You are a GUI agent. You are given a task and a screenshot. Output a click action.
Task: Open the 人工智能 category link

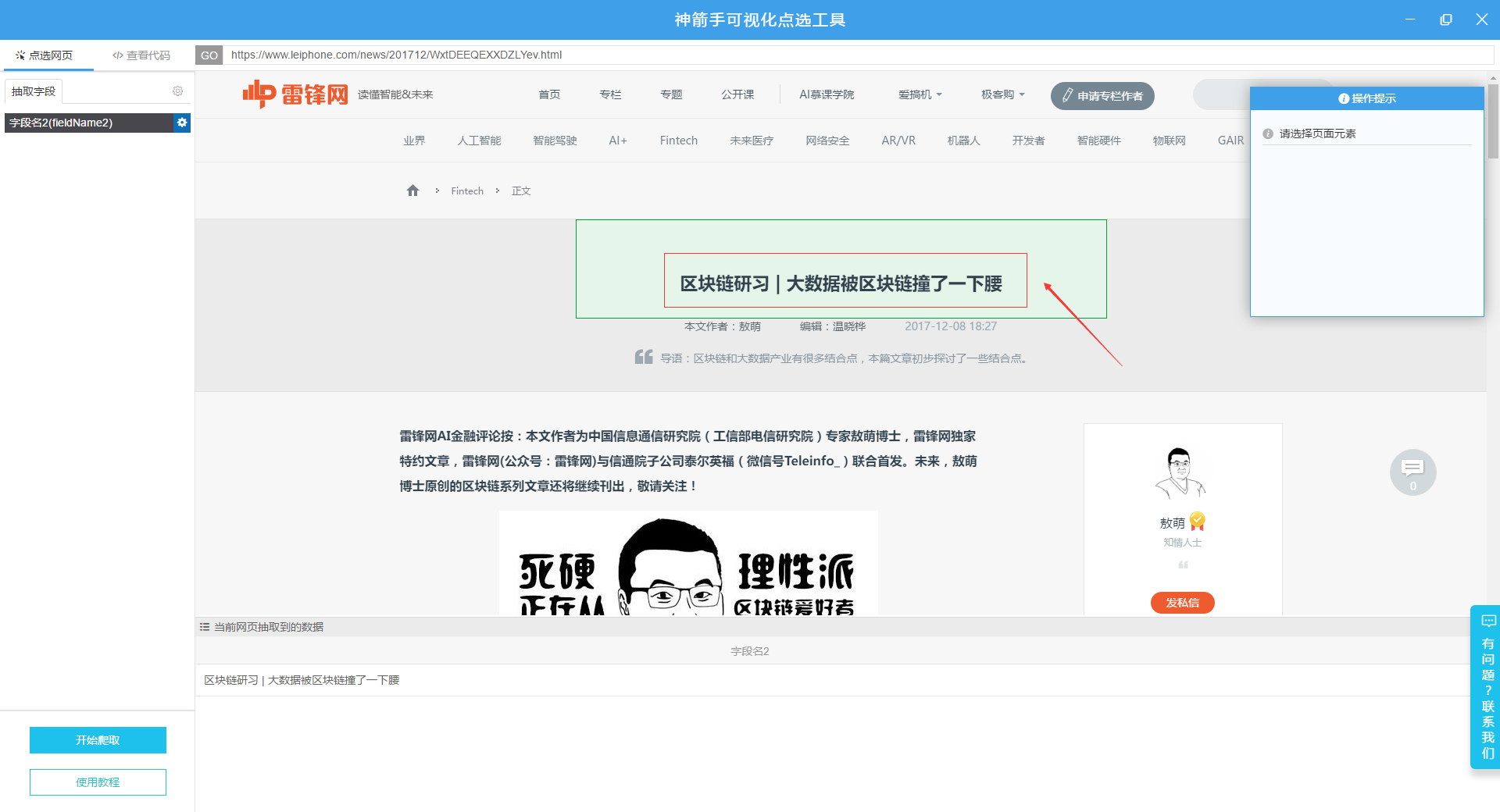(x=479, y=141)
